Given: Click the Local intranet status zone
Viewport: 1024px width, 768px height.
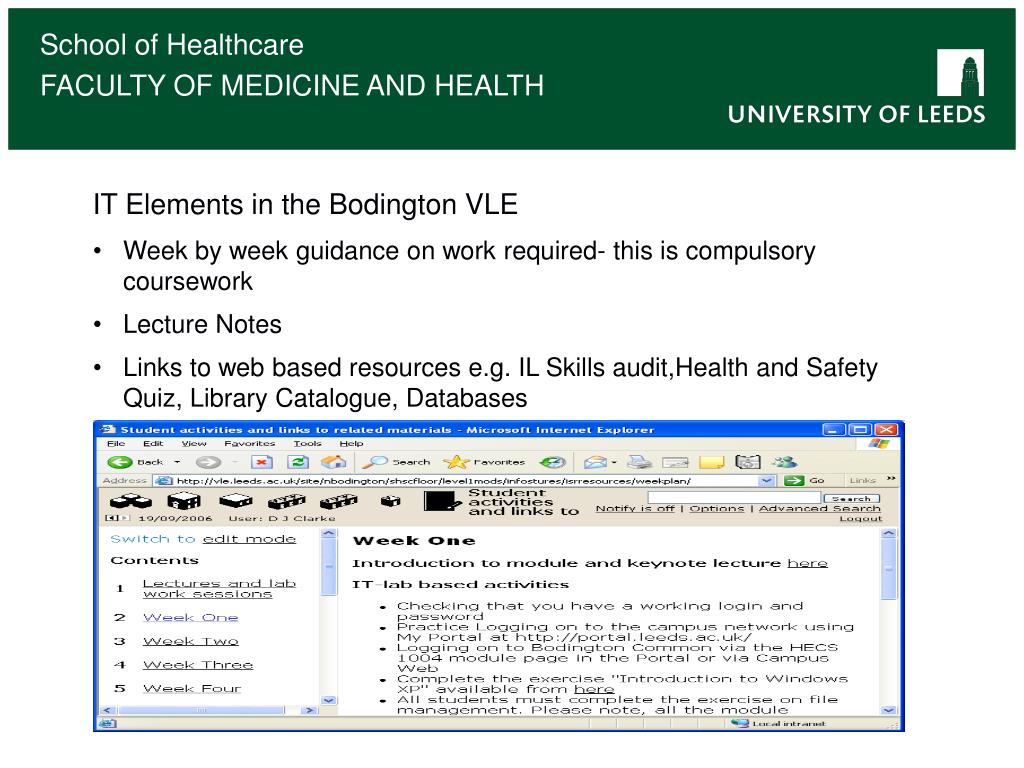Looking at the screenshot, I should (778, 724).
